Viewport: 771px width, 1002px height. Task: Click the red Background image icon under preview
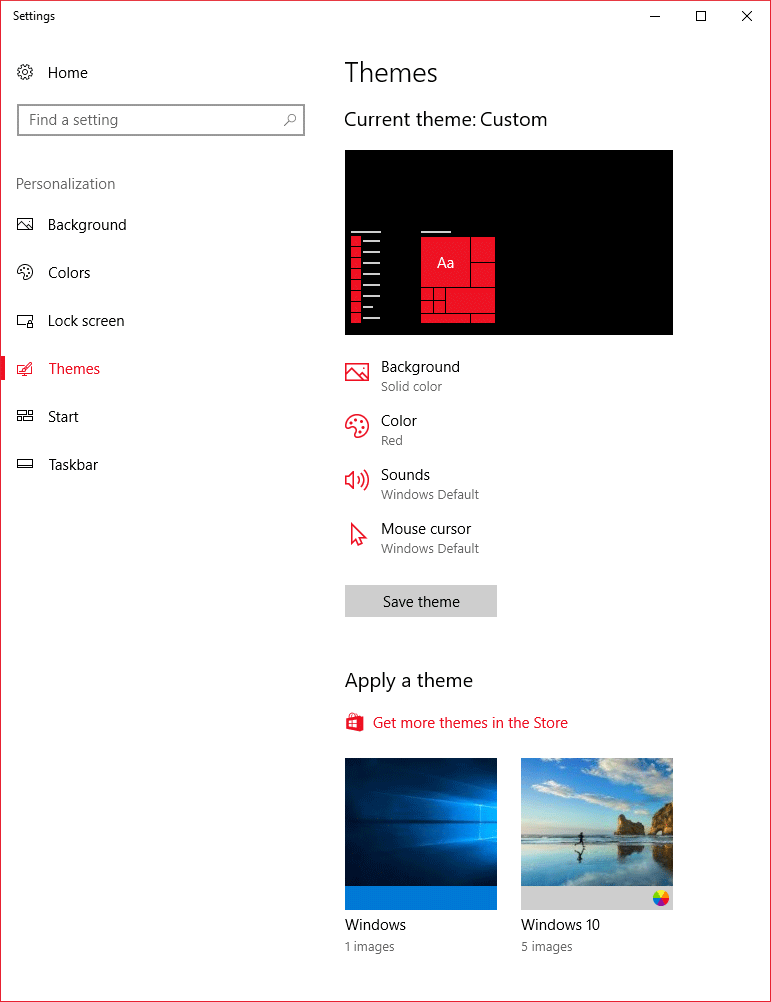(357, 372)
